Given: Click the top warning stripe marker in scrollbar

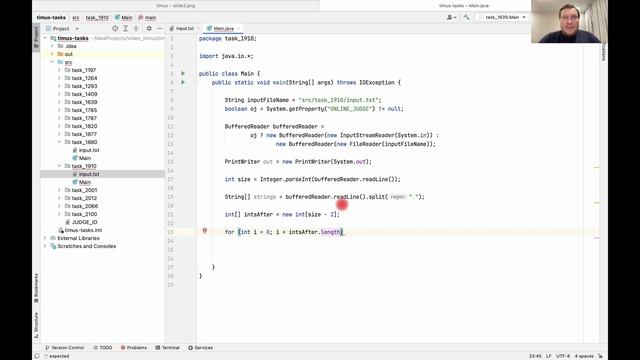Looking at the screenshot, I should pyautogui.click(x=597, y=167).
